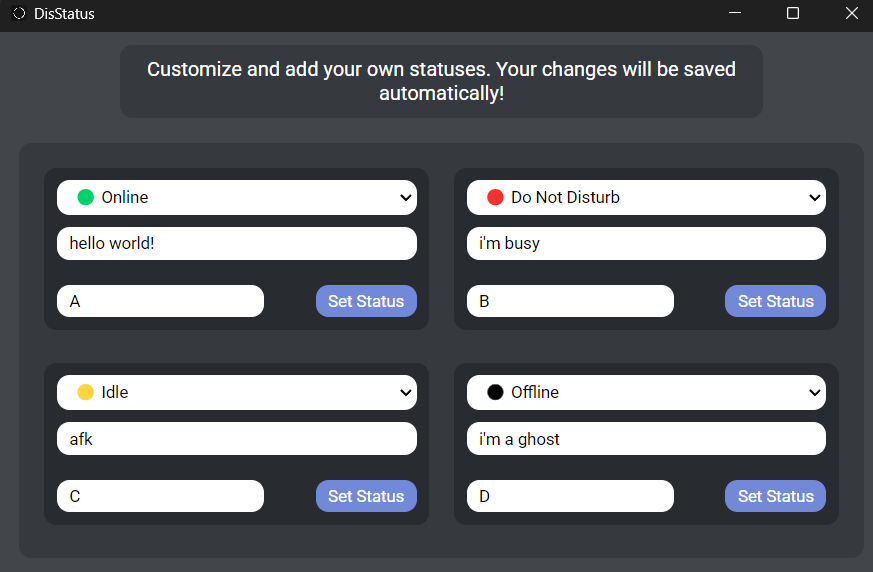Focus the hotkey field containing 'A'
Image resolution: width=873 pixels, height=572 pixels.
tap(160, 301)
